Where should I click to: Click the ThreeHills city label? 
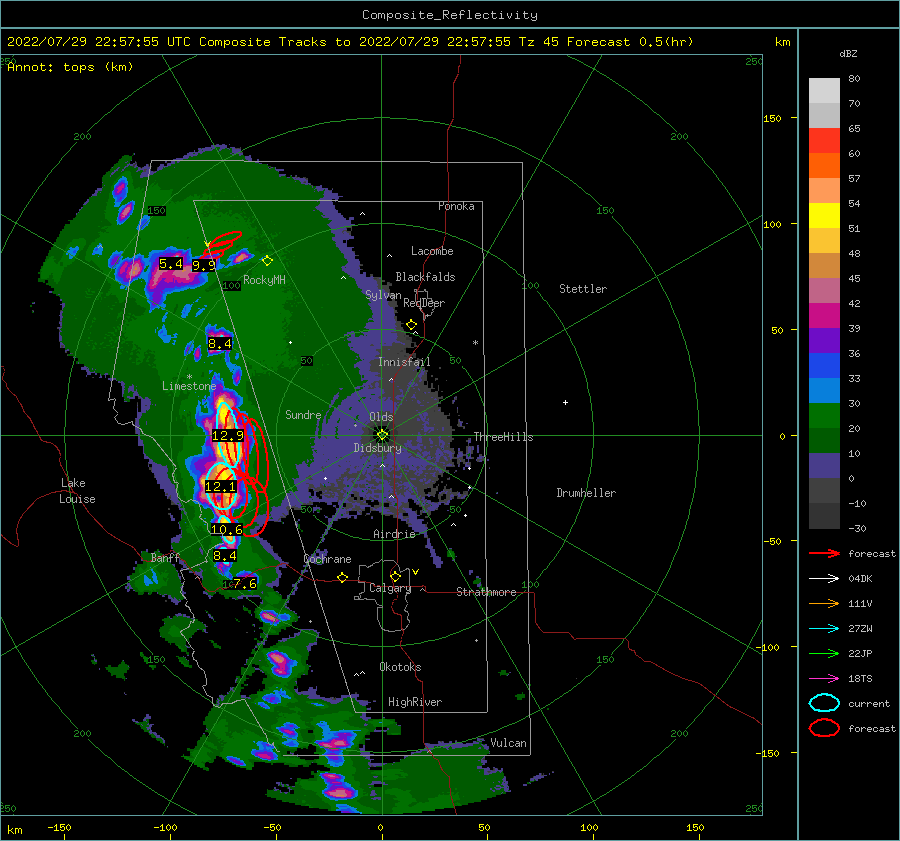503,437
